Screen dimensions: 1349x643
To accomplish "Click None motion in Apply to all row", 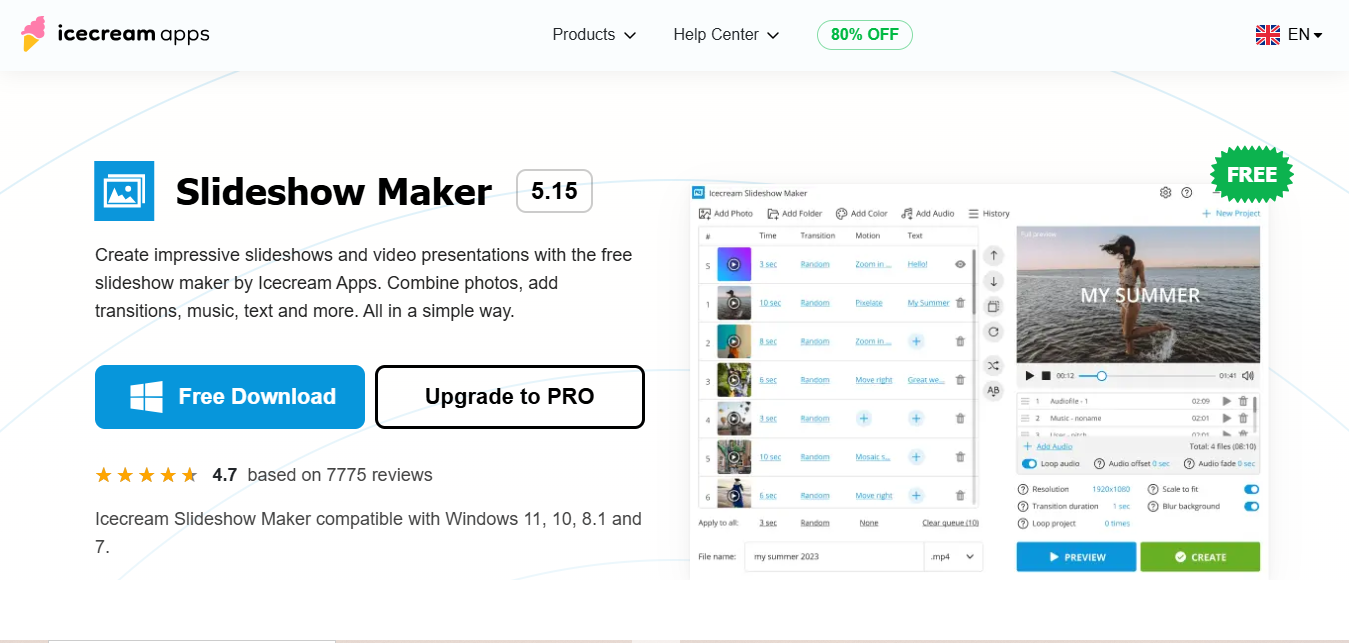I will point(869,522).
